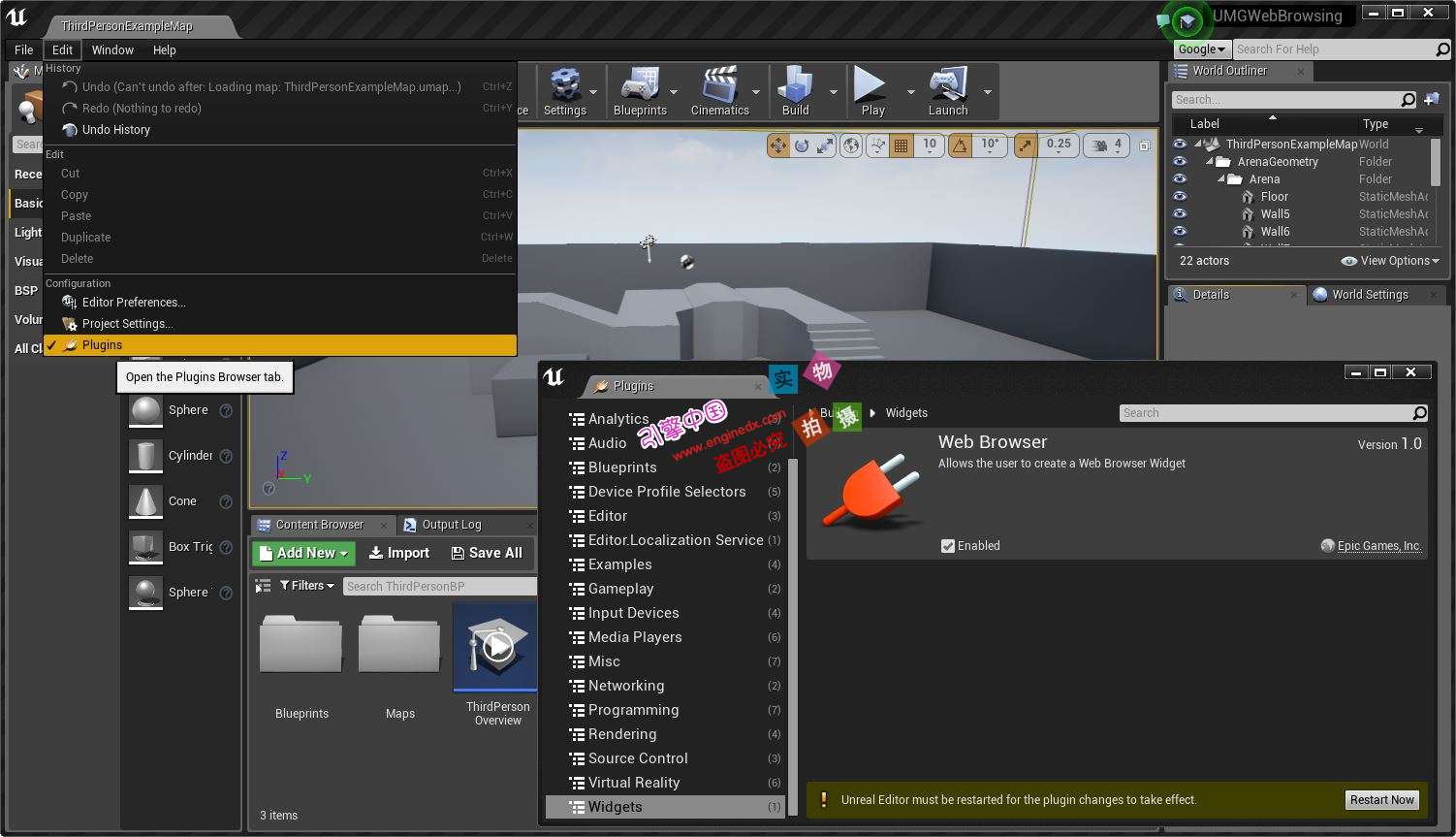The height and width of the screenshot is (837, 1456).
Task: Open the grid snap size 10 dropdown
Action: [x=930, y=145]
